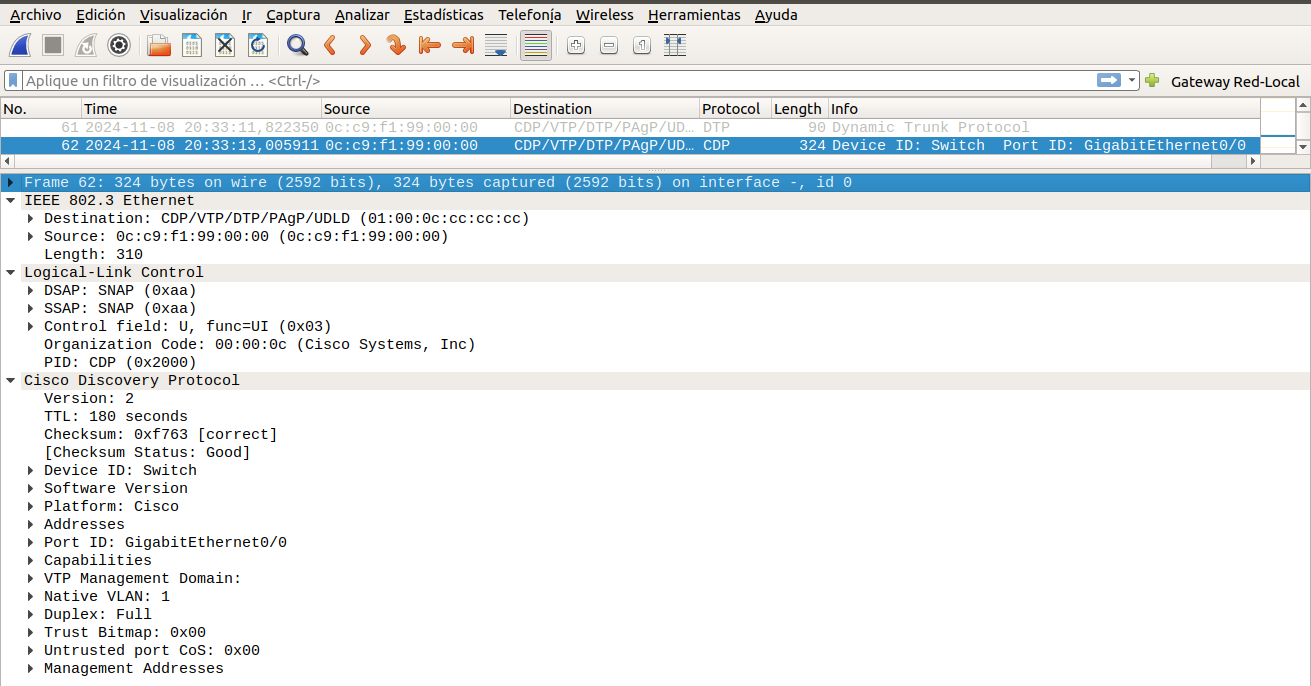Open a capture file via folder icon
The height and width of the screenshot is (686, 1311).
pos(159,45)
